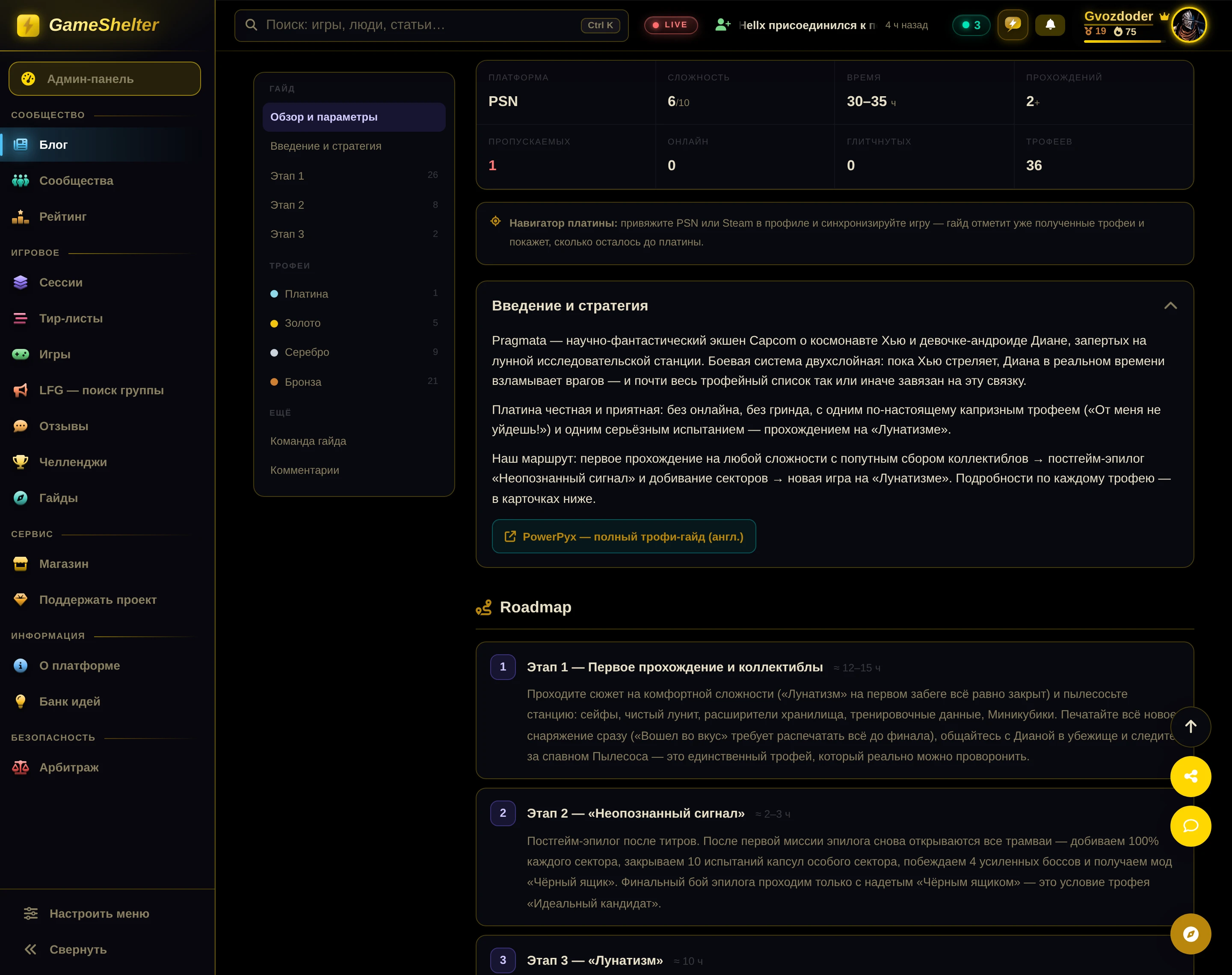Jump to Введение и стратегия in guide nav
The width and height of the screenshot is (1232, 975).
tap(354, 146)
